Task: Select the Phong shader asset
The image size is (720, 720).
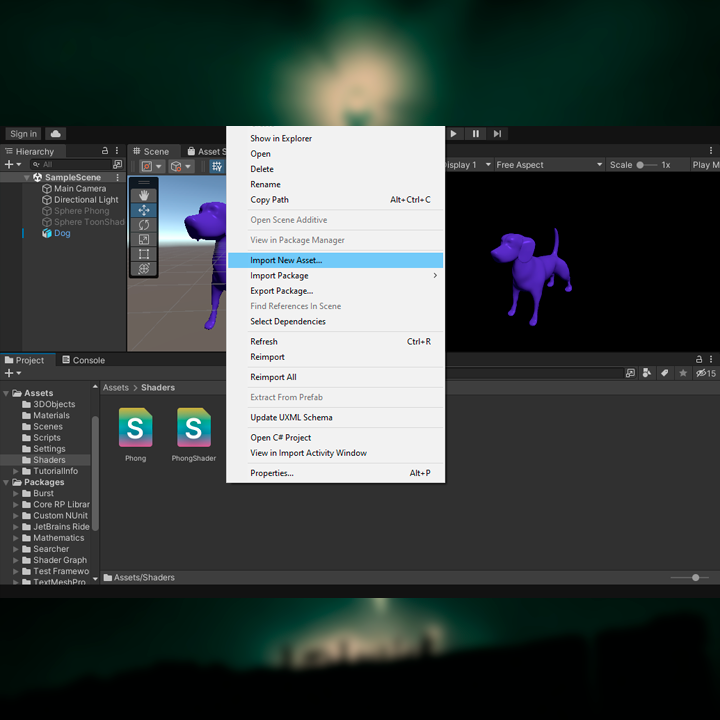Action: coord(135,434)
